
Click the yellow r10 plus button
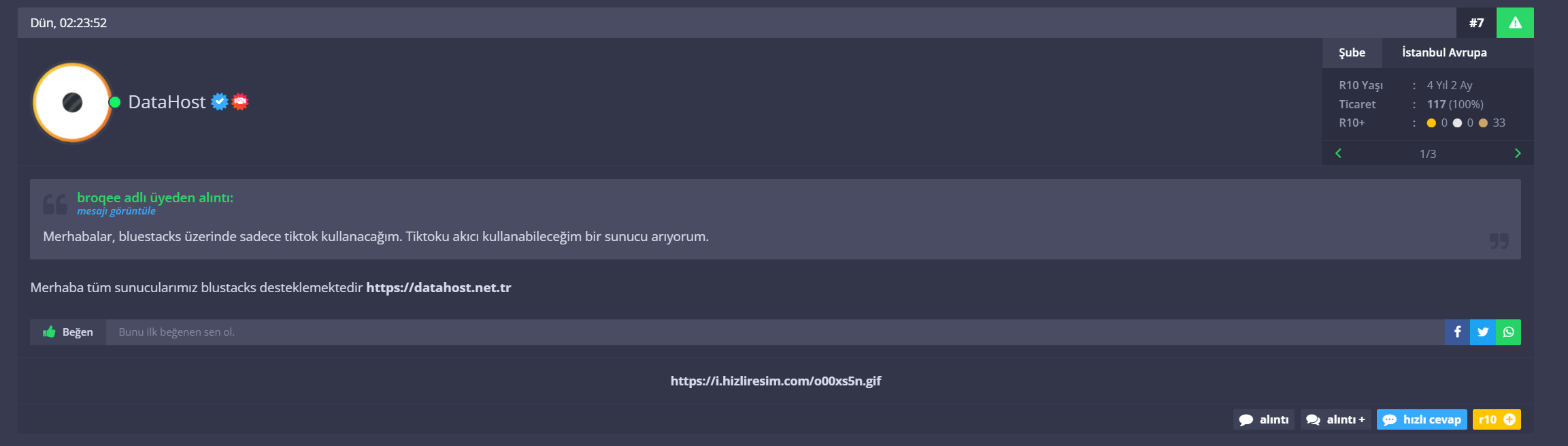pos(1497,419)
